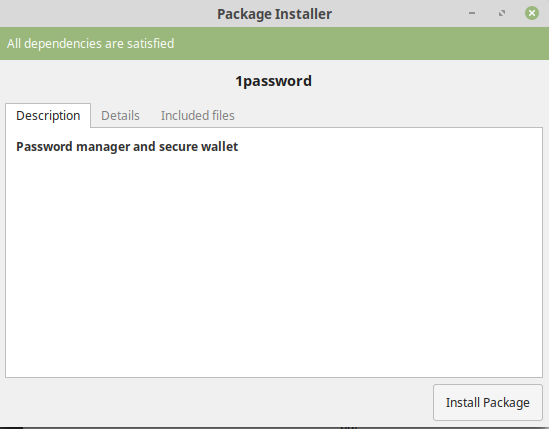
Task: Click the 1password package name heading
Action: (x=273, y=81)
